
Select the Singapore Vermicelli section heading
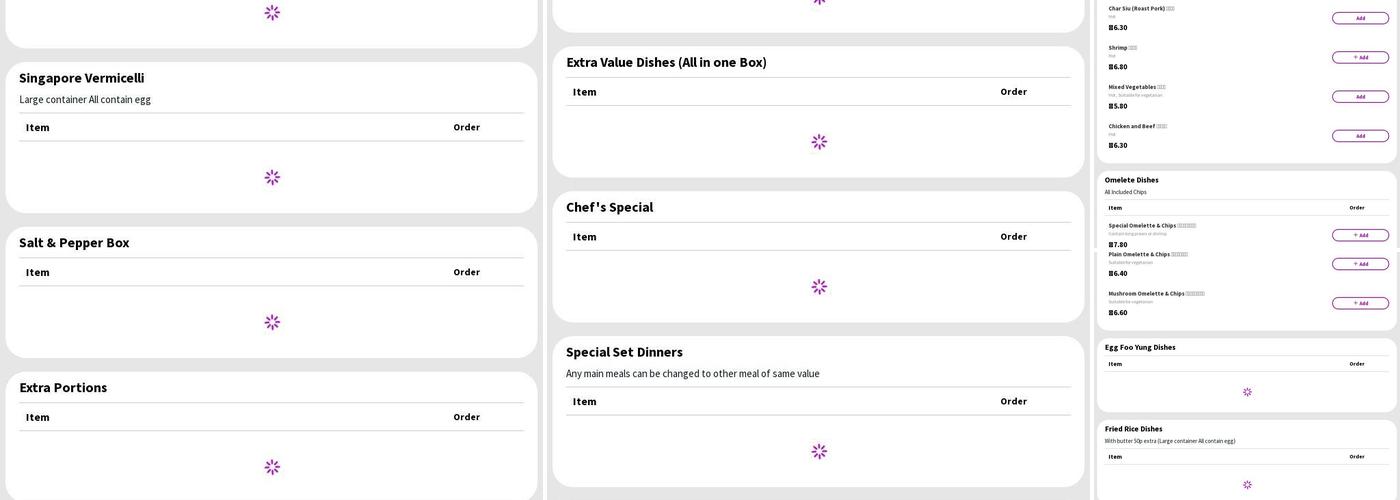[81, 78]
